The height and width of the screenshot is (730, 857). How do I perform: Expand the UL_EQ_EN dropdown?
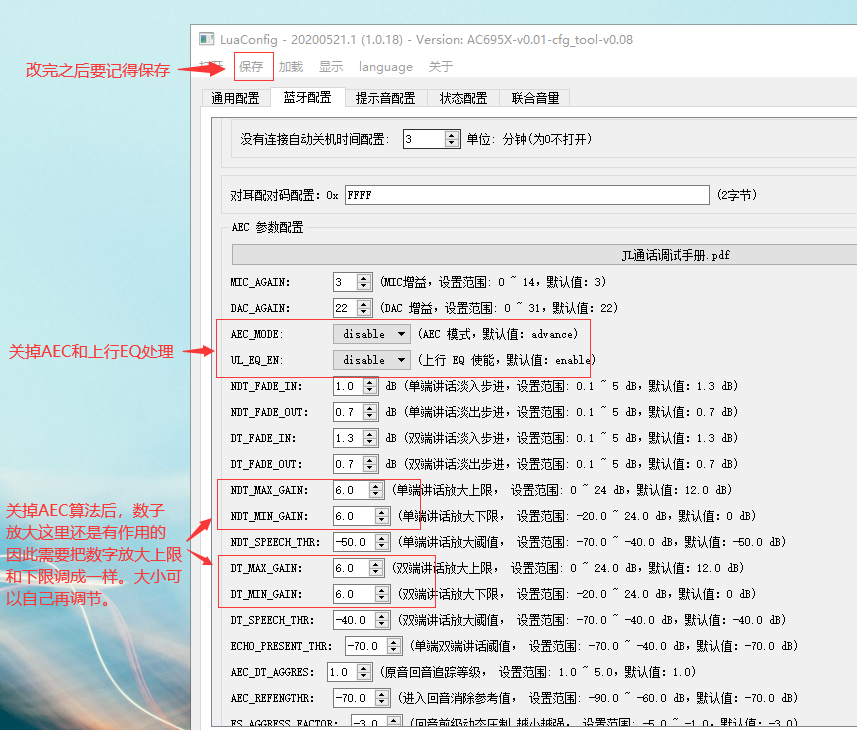pyautogui.click(x=372, y=360)
